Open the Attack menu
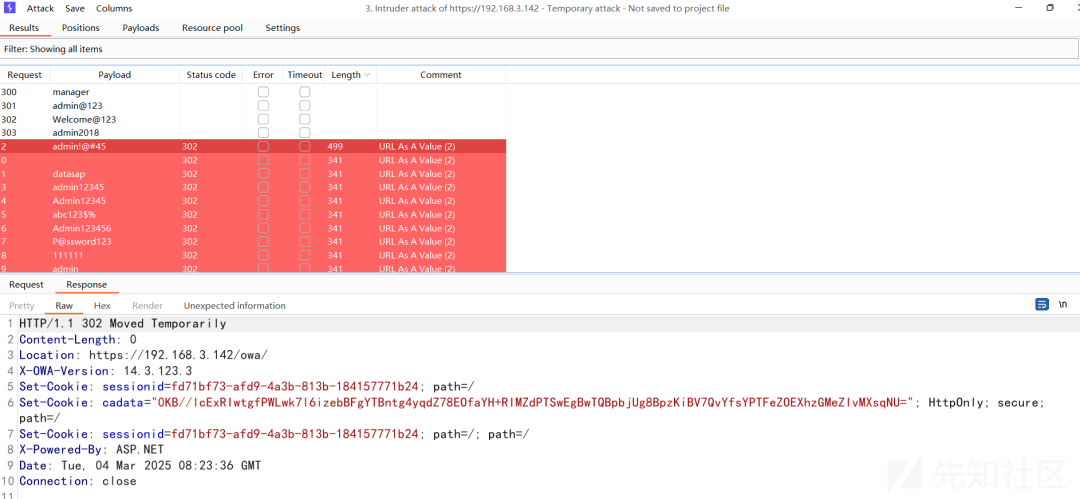 41,8
